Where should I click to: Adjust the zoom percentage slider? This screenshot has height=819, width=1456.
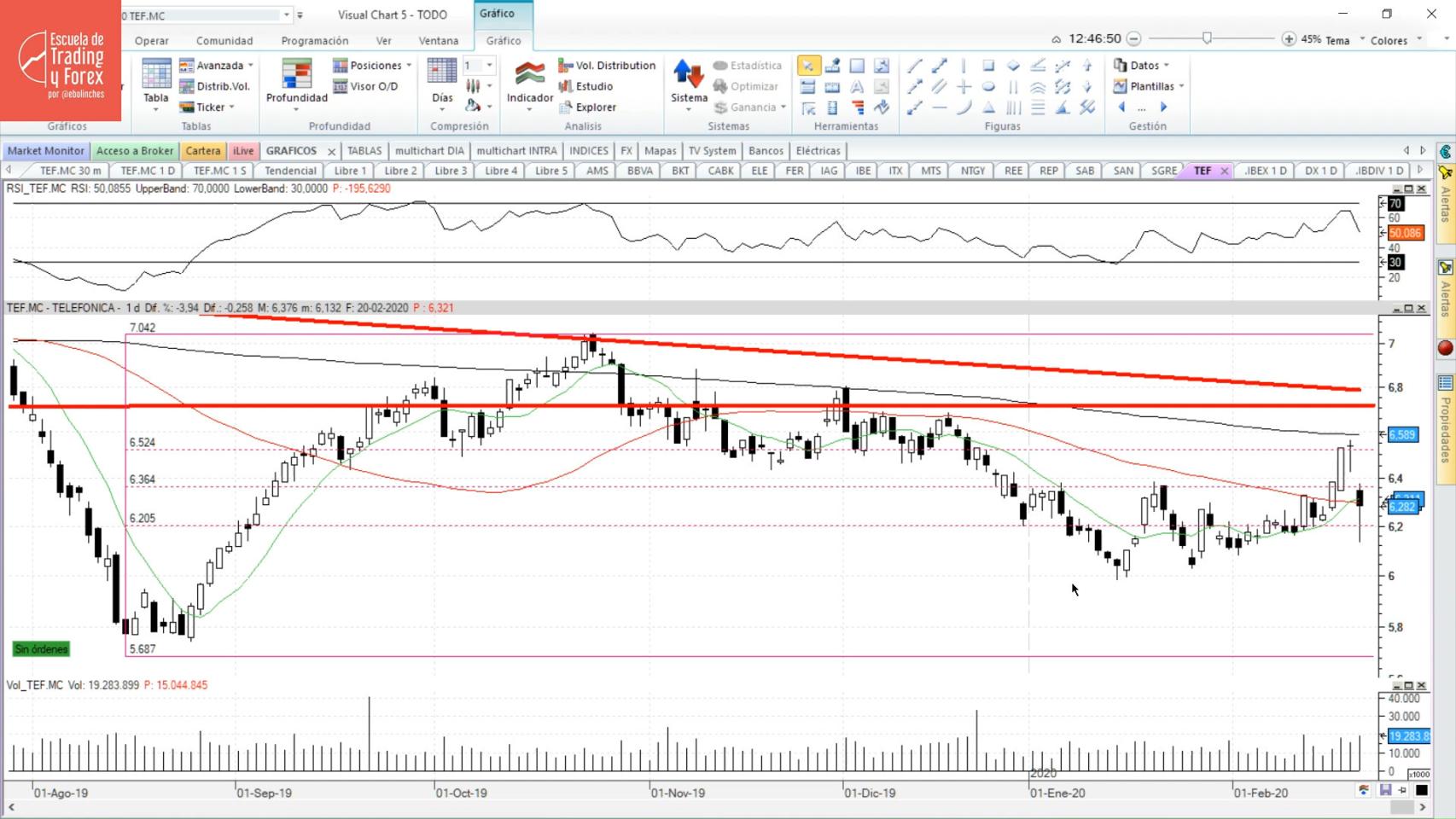point(1207,38)
